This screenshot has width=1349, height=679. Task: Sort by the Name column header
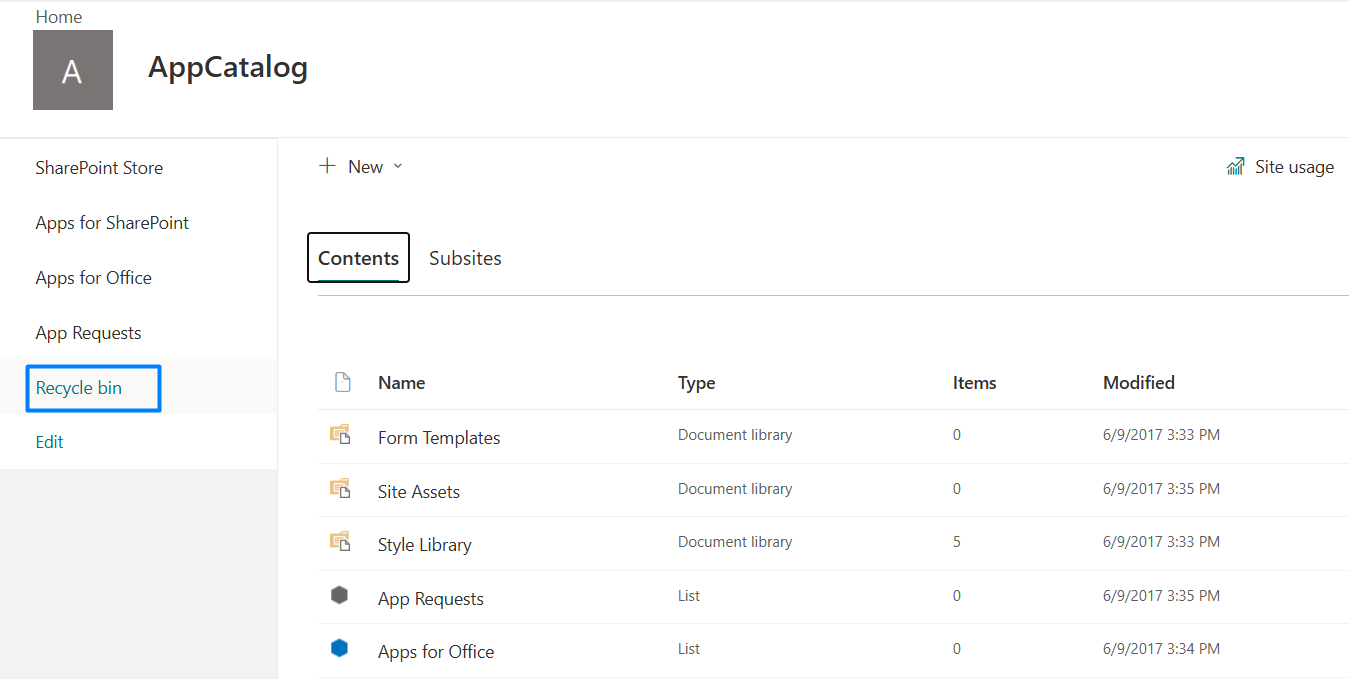[x=401, y=383]
